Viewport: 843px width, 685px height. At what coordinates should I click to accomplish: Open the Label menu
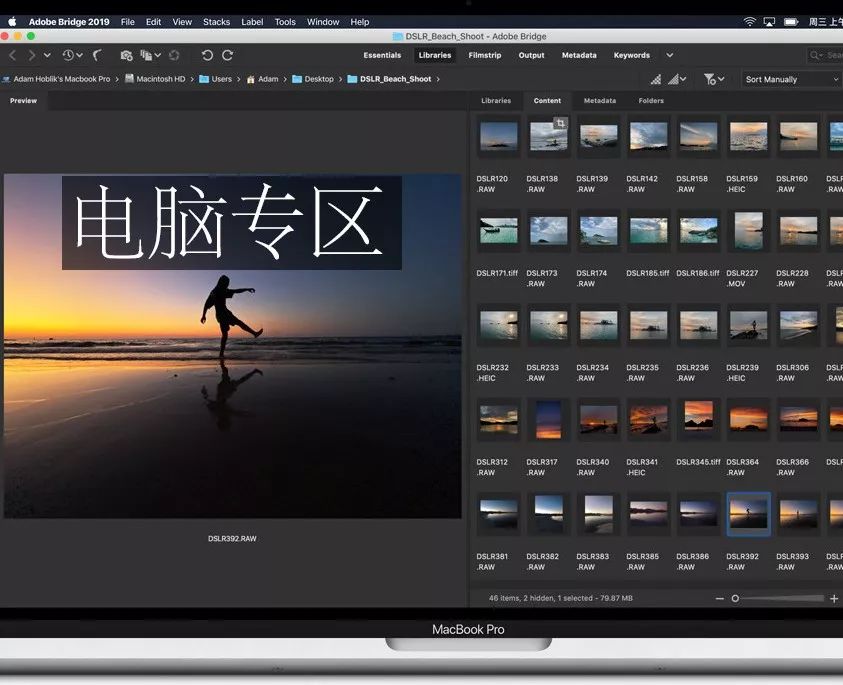pos(252,22)
